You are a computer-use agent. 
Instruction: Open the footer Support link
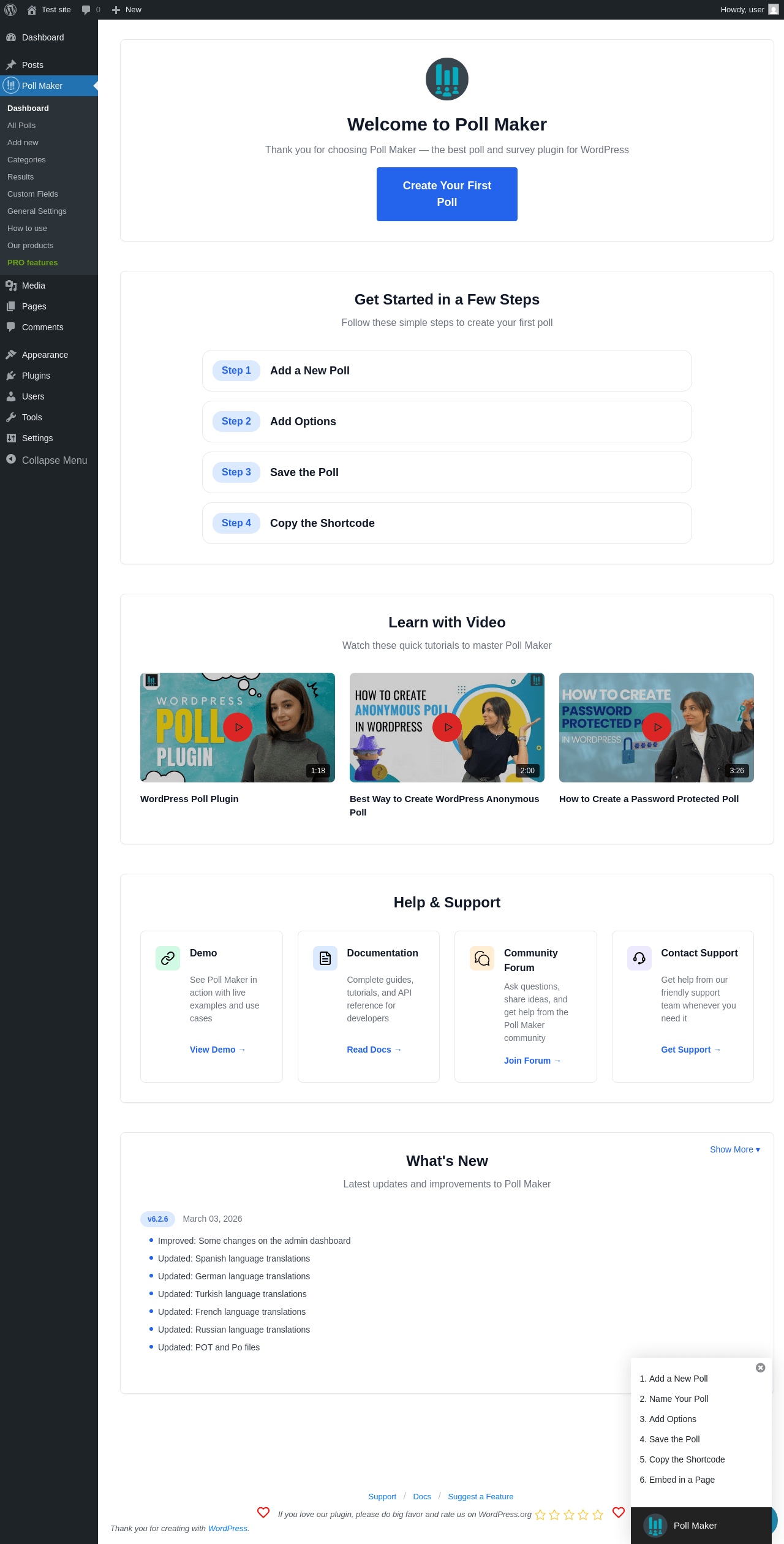[382, 1497]
